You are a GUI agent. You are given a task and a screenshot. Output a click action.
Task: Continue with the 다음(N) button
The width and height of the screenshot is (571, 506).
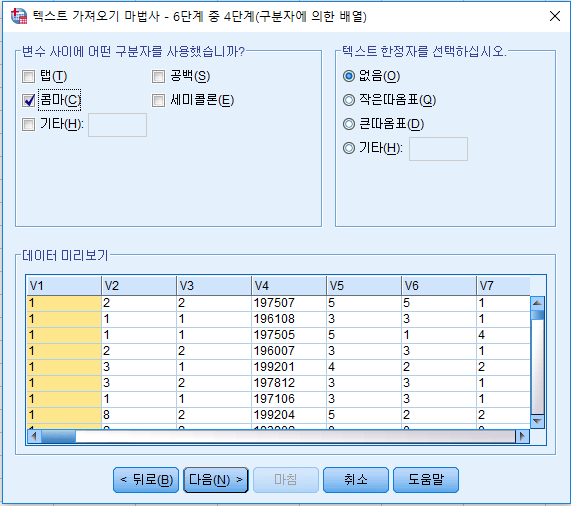216,480
